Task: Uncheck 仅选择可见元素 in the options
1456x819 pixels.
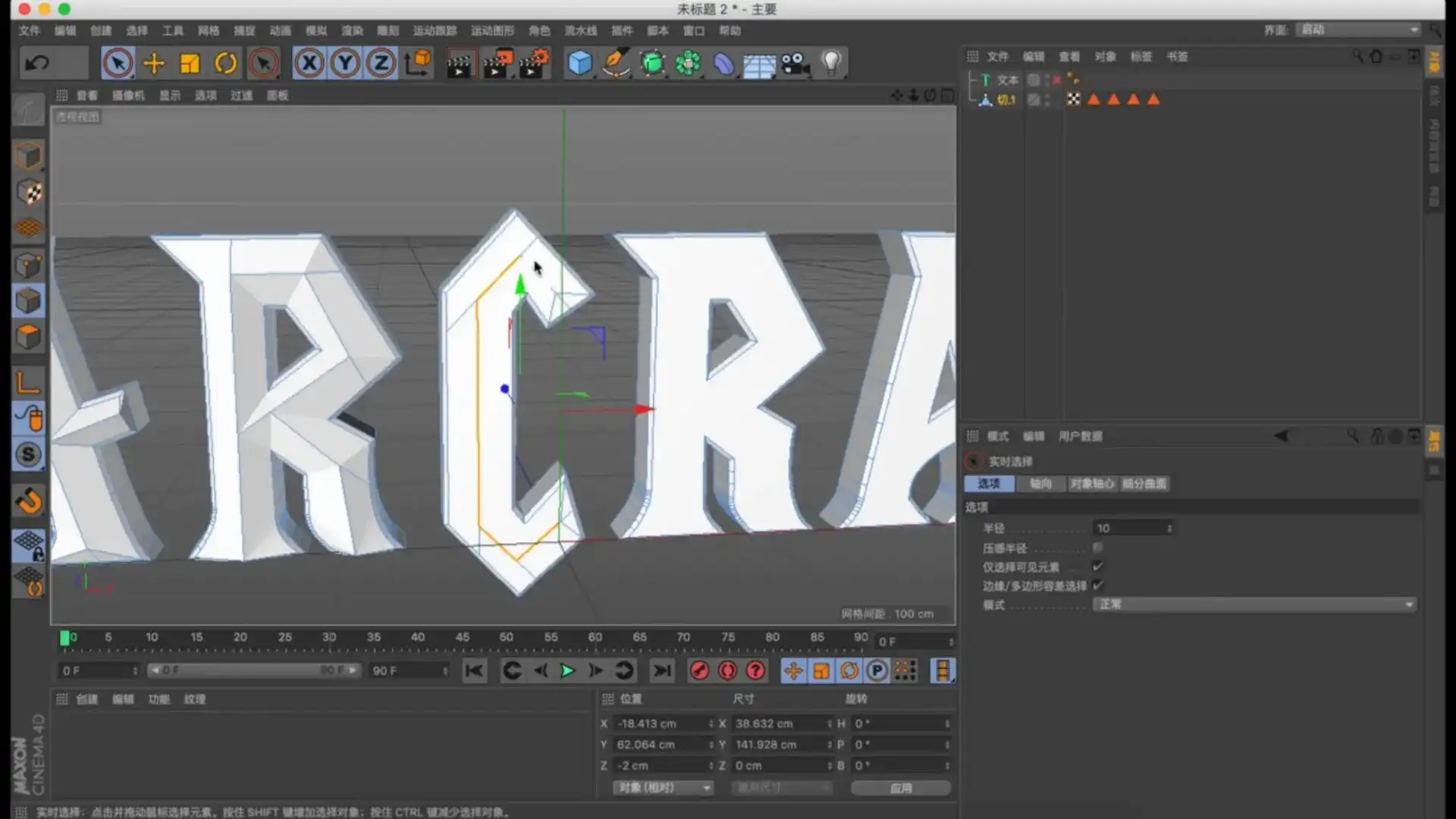Action: point(1098,566)
